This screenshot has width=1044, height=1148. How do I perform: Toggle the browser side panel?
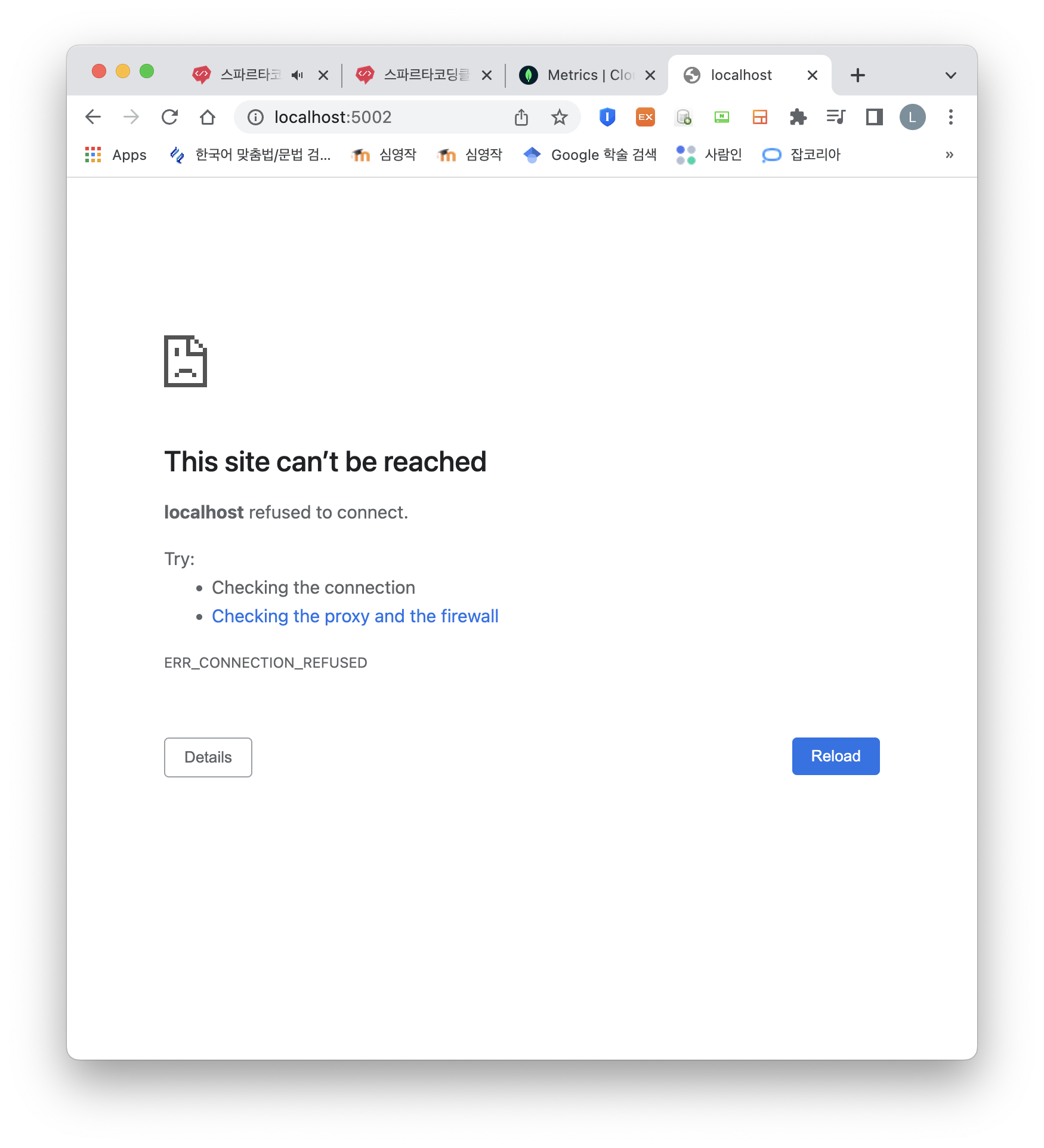pyautogui.click(x=875, y=117)
